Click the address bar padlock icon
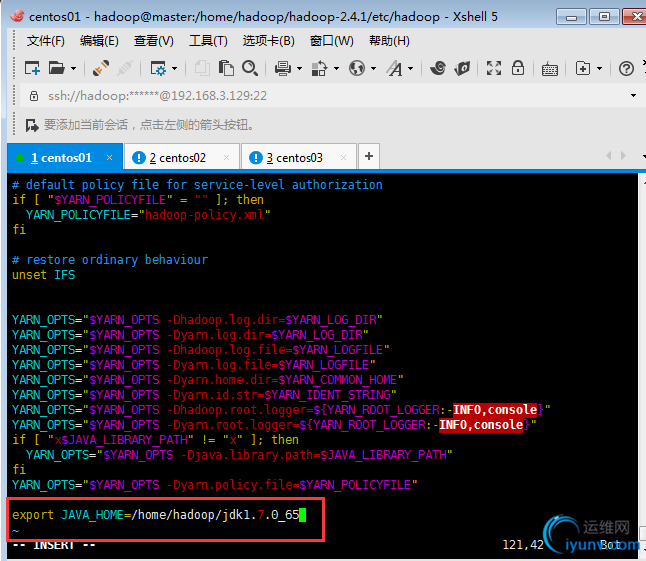Screen dimensions: 646x561 click(x=34, y=96)
